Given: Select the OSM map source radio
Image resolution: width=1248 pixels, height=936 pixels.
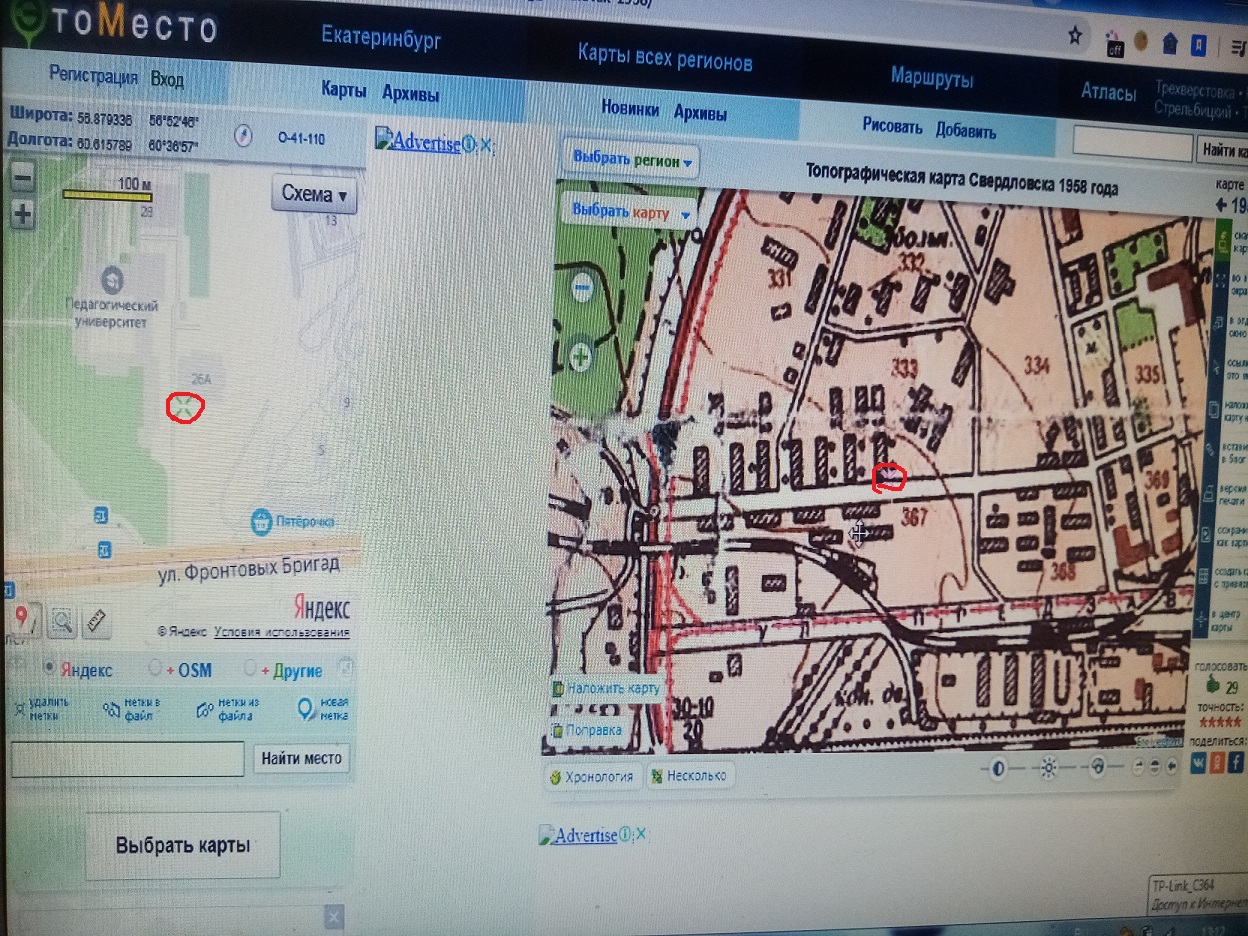Looking at the screenshot, I should 155,668.
